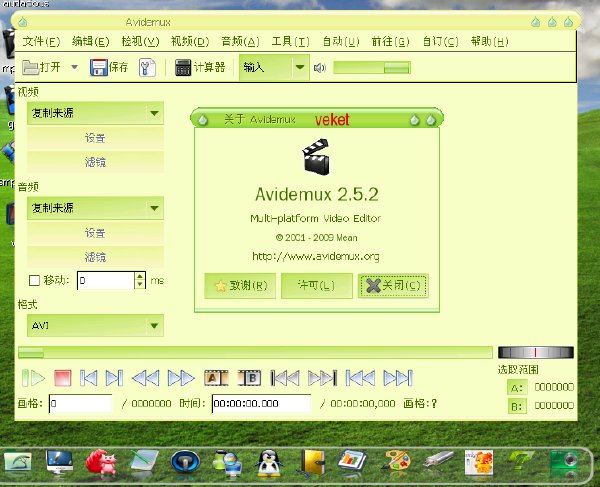Click 致谢(R) credits button in About dialog
The width and height of the screenshot is (600, 487).
pyautogui.click(x=240, y=285)
